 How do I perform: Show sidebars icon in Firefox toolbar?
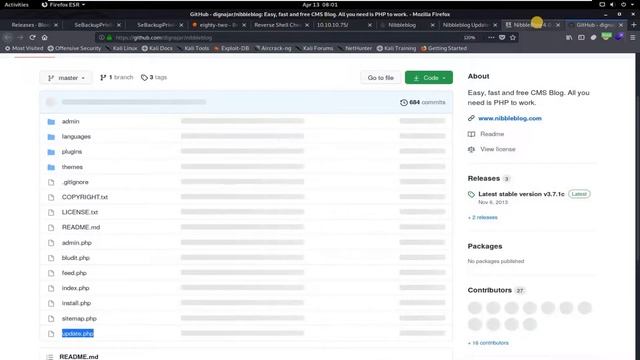click(581, 37)
